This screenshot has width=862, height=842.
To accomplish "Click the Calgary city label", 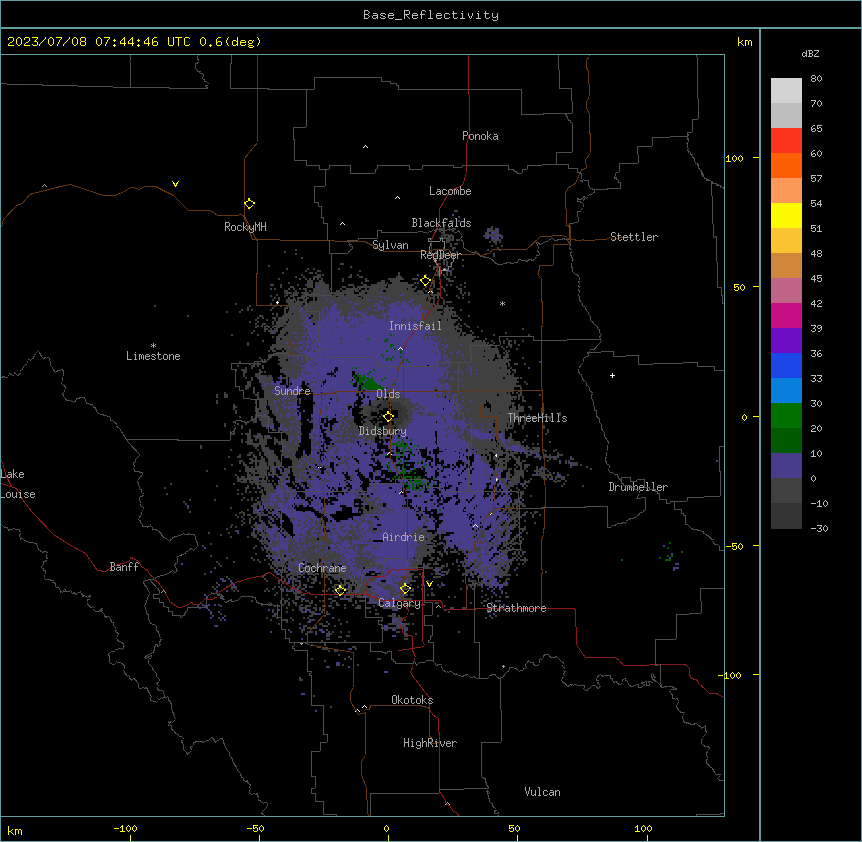I will [399, 603].
